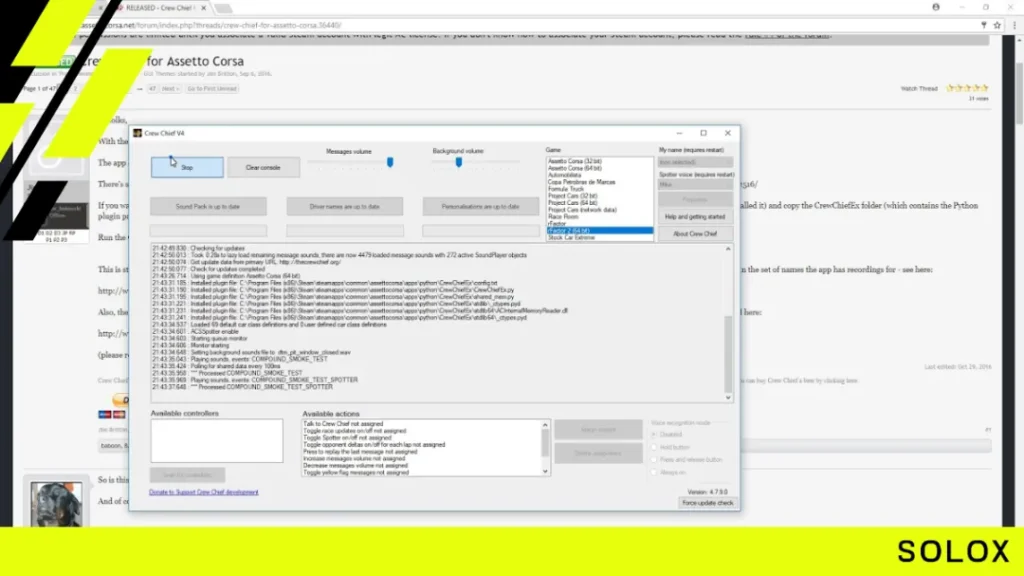Click 'Sound Pack is up to date' button
This screenshot has height=576, width=1024.
[x=208, y=206]
